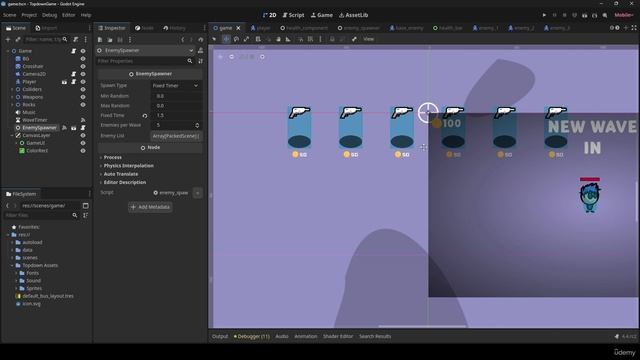Switch to the player scene tab

(260, 28)
